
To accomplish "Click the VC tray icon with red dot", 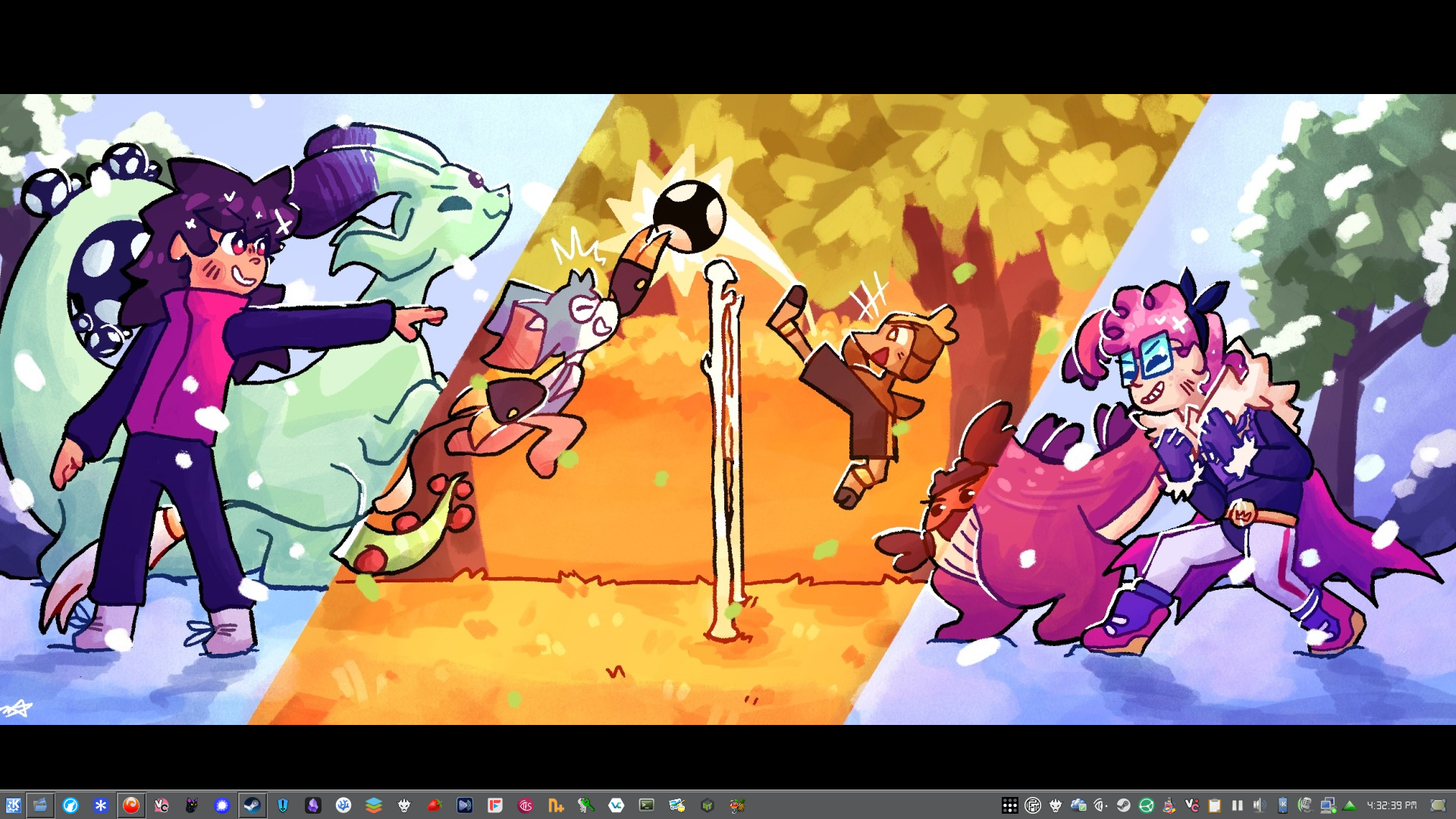I will [x=1192, y=805].
